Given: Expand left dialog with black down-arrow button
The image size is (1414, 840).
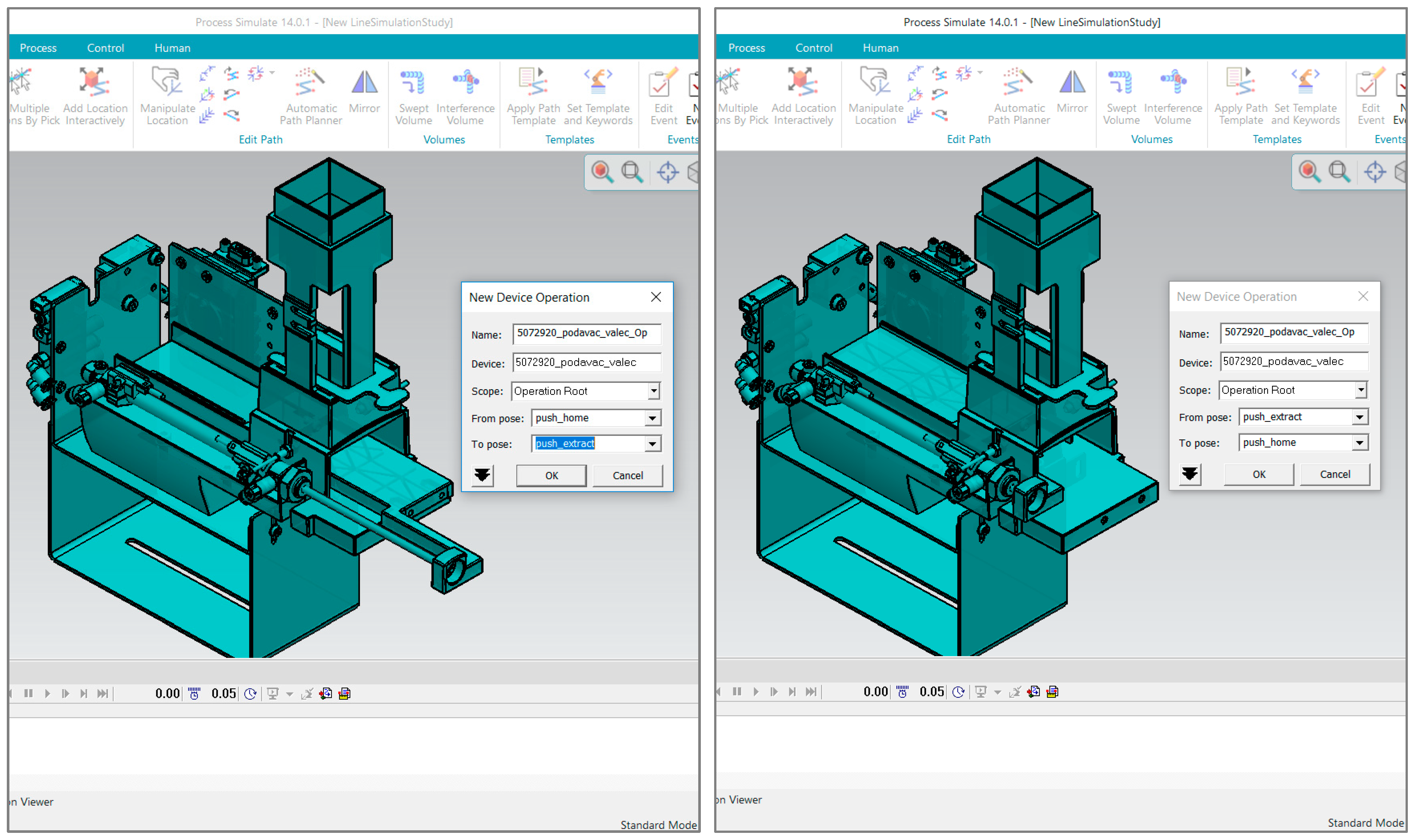Looking at the screenshot, I should pos(482,475).
